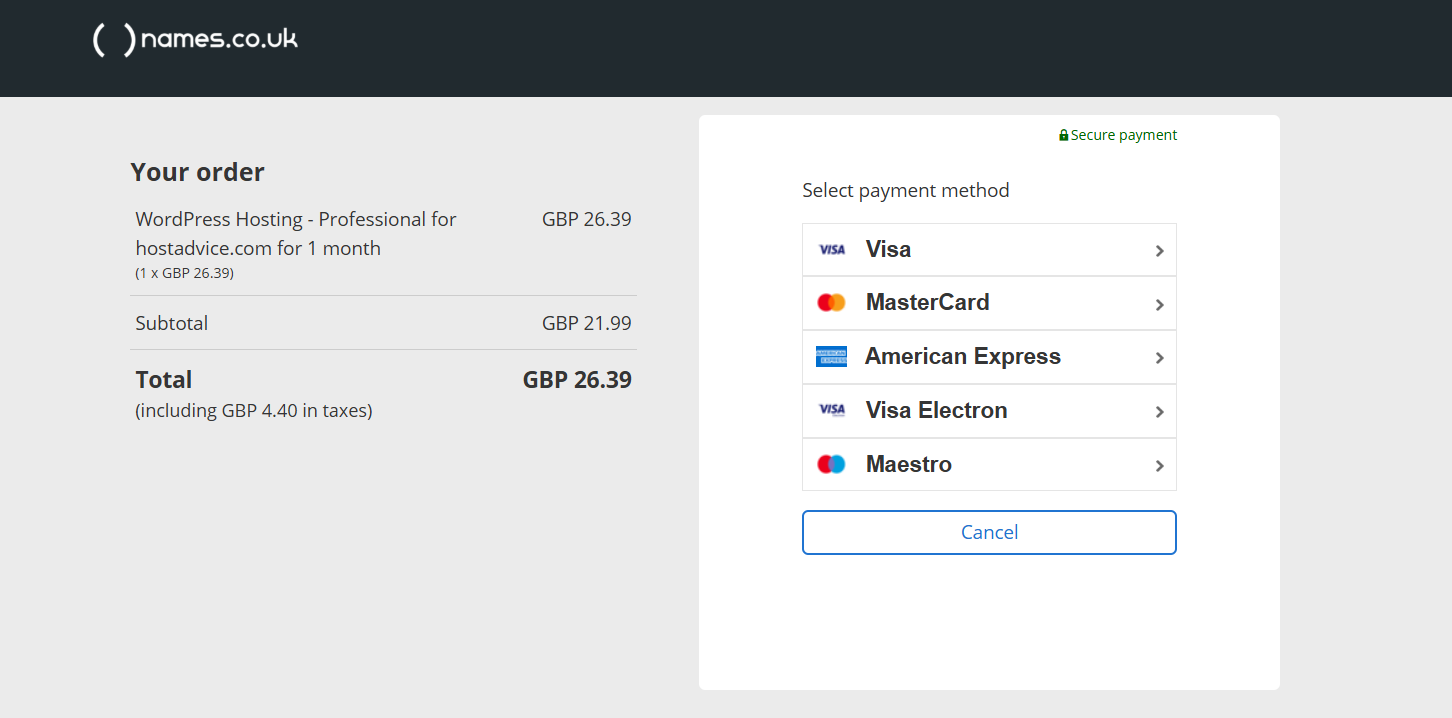Screen dimensions: 1452x718
Task: Click the bold Total label
Action: (x=164, y=380)
